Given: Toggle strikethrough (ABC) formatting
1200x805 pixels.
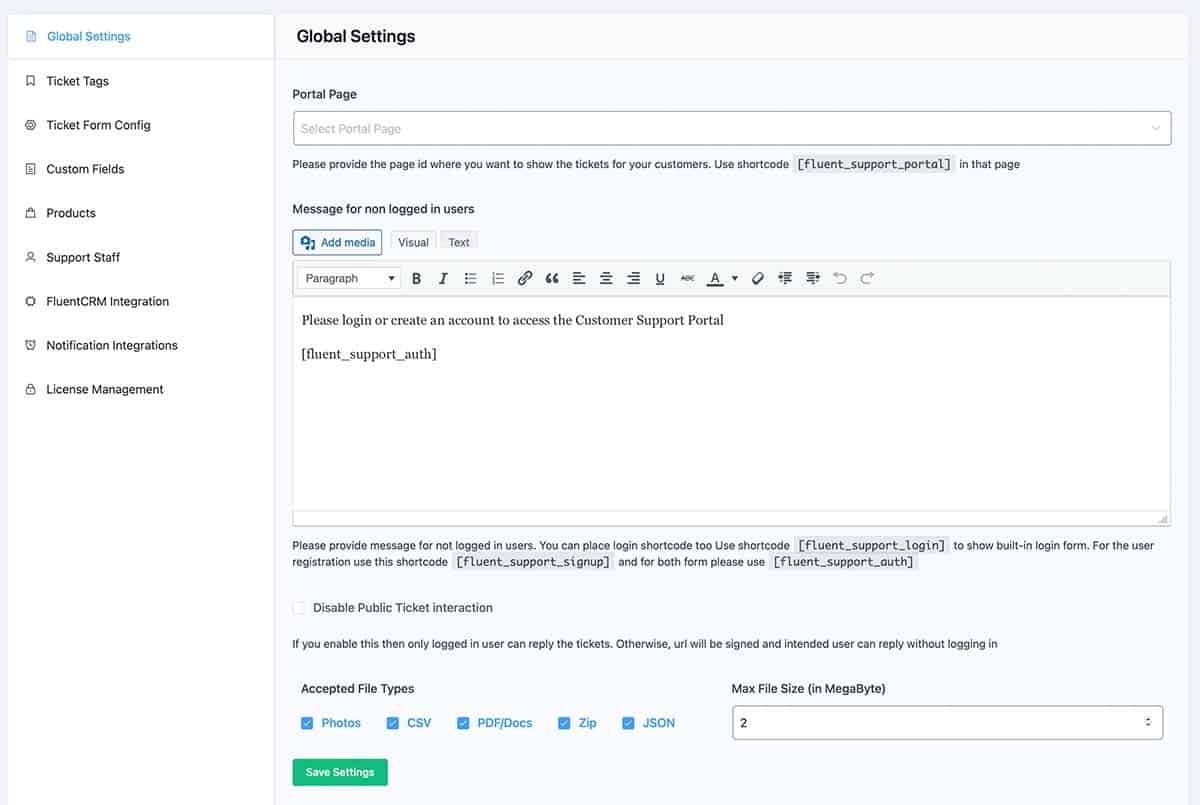Looking at the screenshot, I should point(687,279).
